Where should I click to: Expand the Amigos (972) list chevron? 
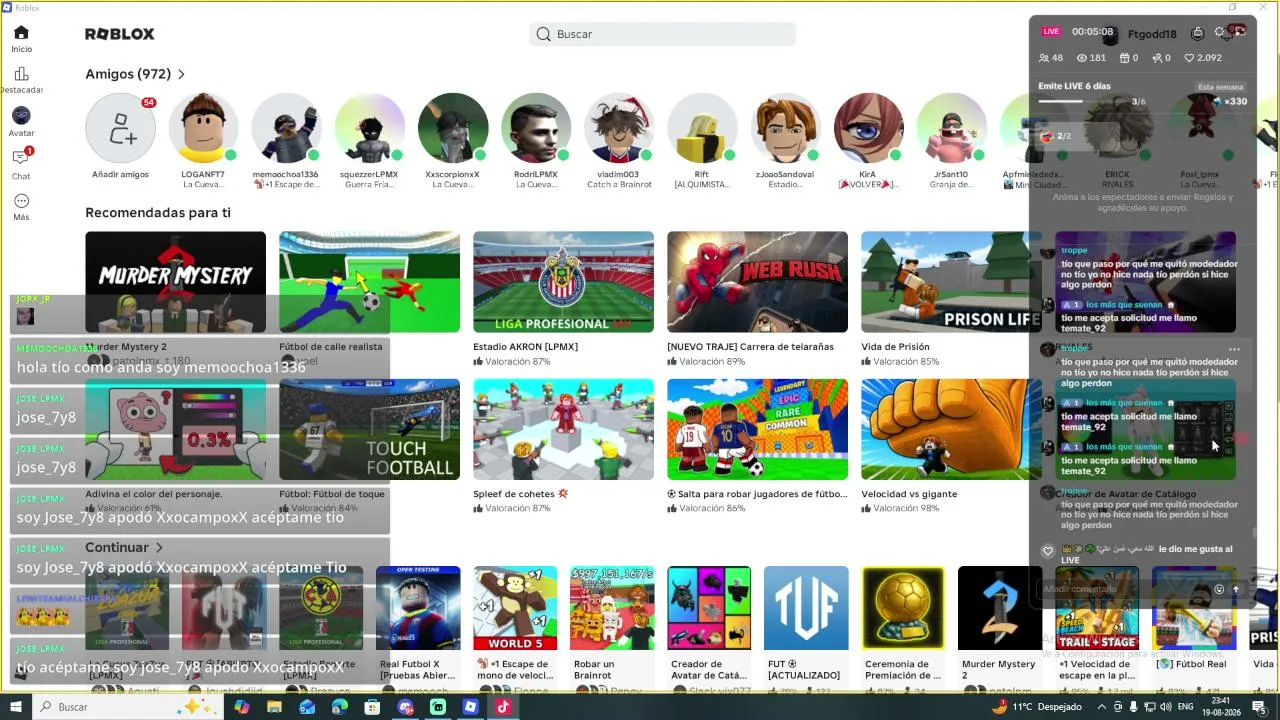coord(181,74)
